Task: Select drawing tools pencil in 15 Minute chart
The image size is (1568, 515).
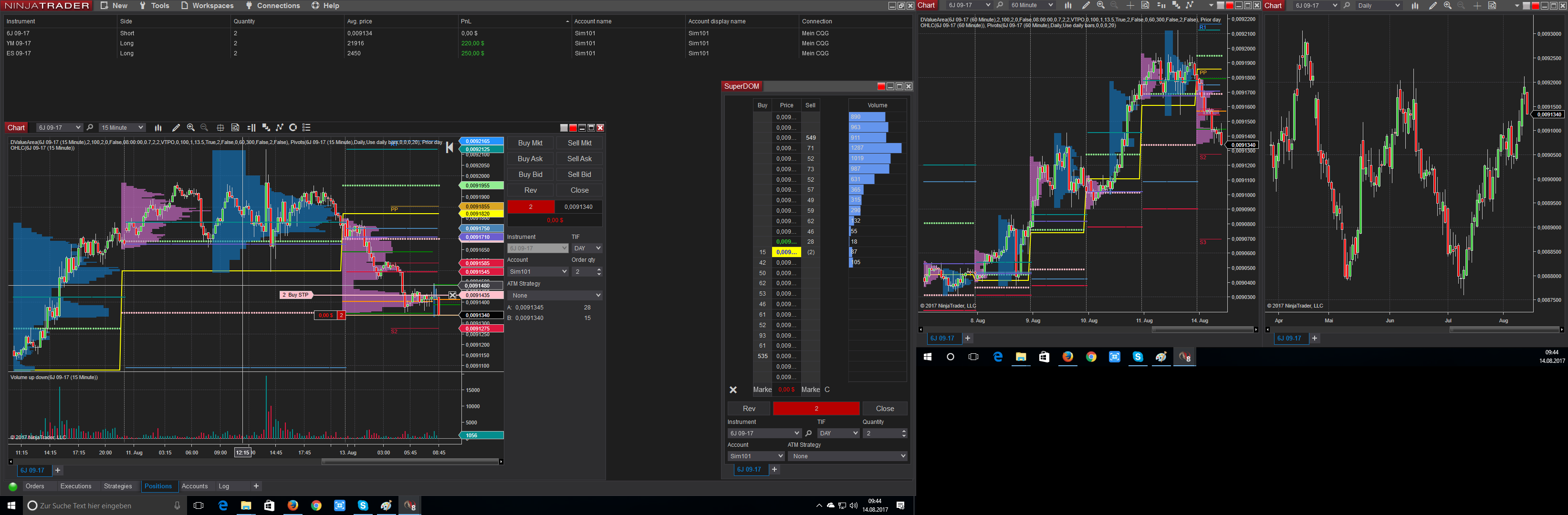Action: 176,128
